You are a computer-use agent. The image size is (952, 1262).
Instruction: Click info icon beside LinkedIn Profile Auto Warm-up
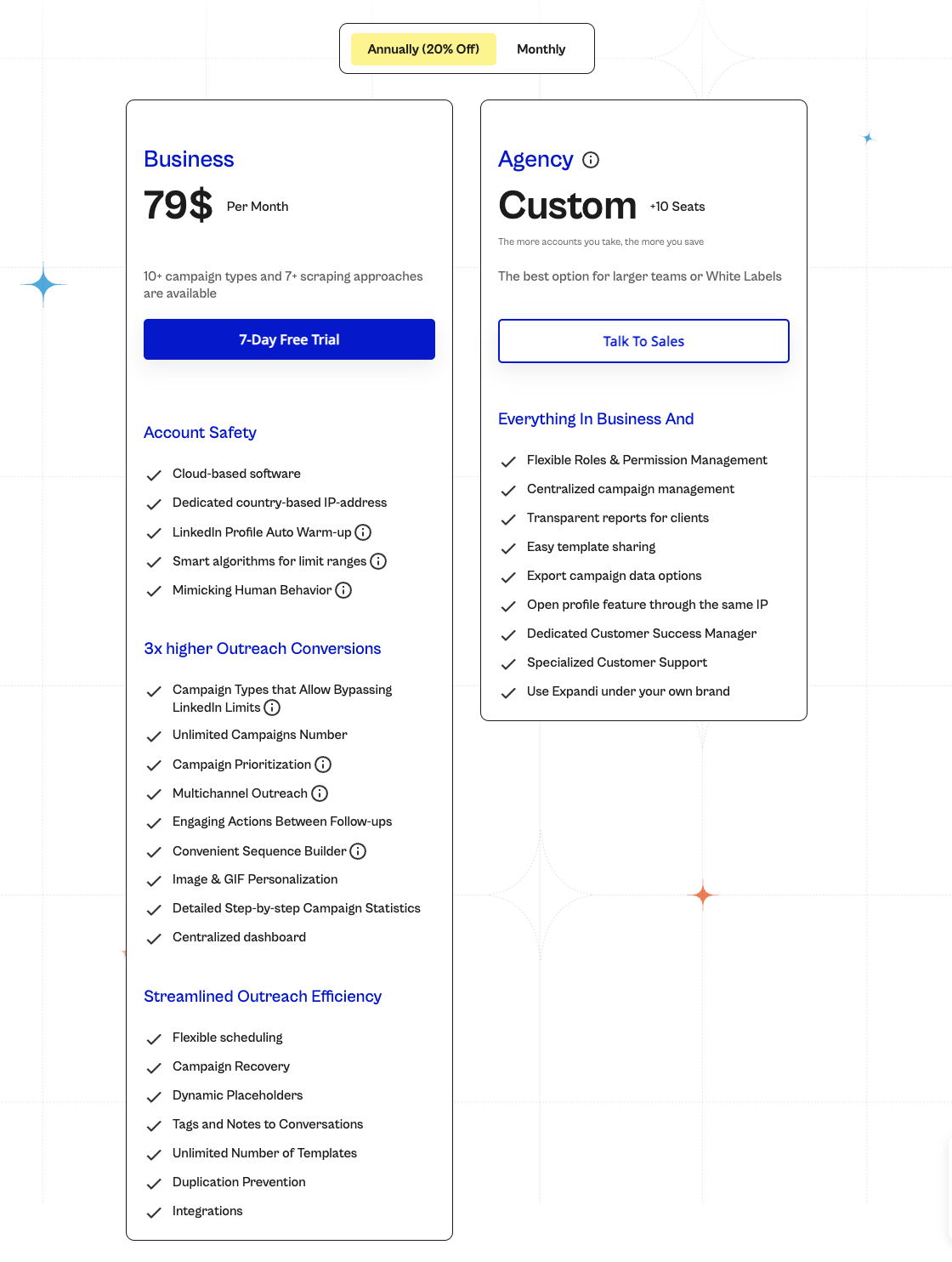[363, 532]
